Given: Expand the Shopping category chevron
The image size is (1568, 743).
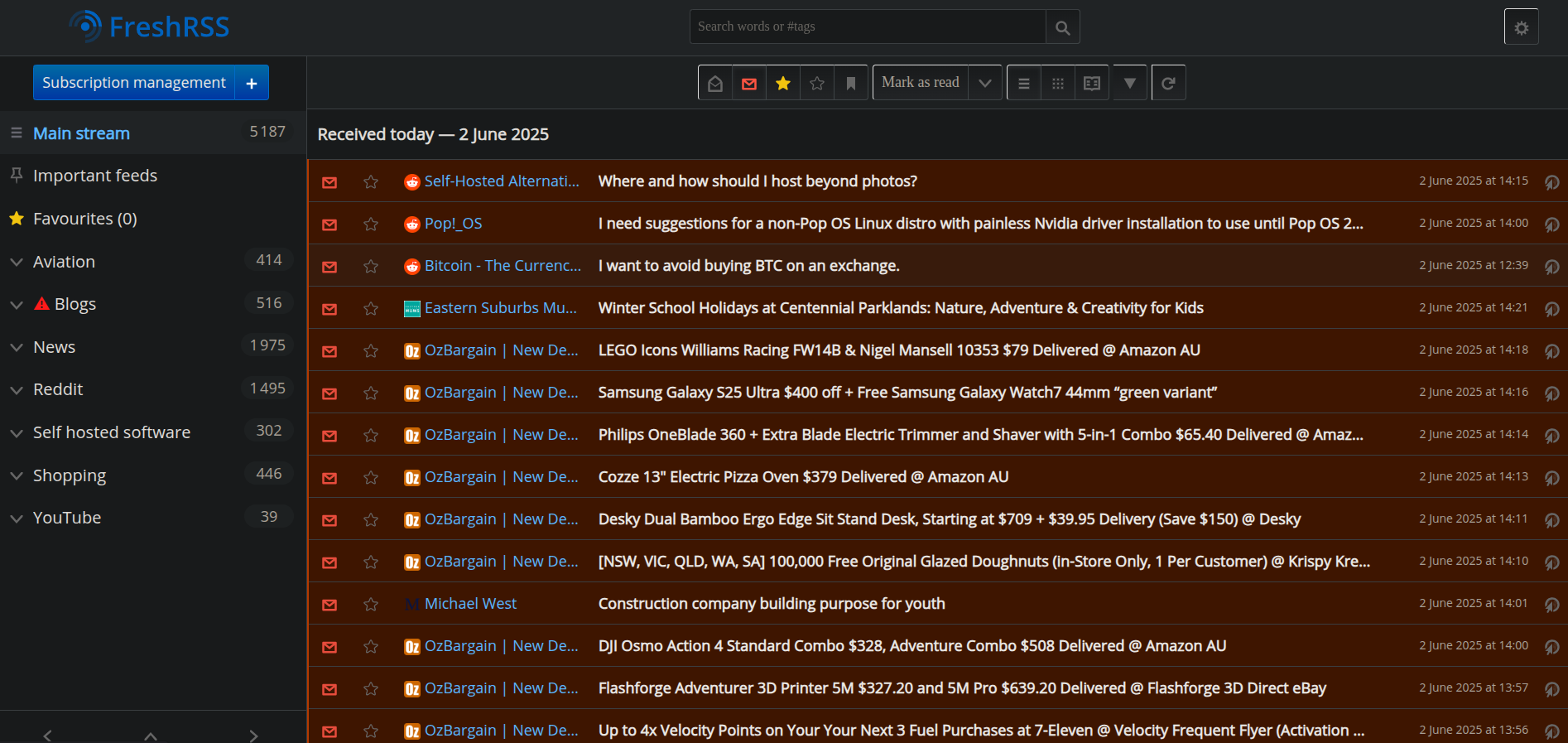Looking at the screenshot, I should (16, 475).
